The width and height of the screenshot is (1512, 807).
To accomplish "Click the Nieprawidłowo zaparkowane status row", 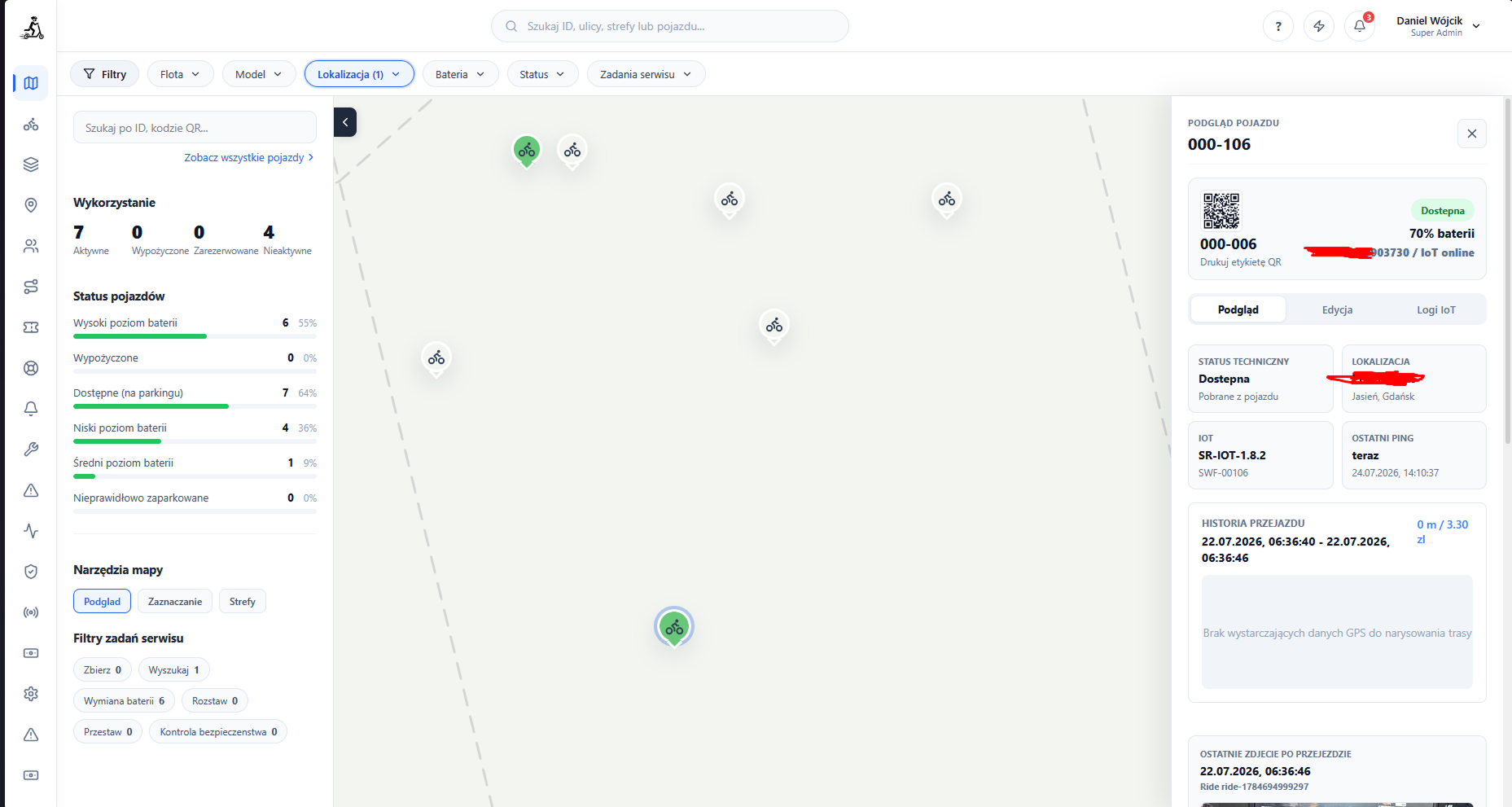I will (195, 502).
